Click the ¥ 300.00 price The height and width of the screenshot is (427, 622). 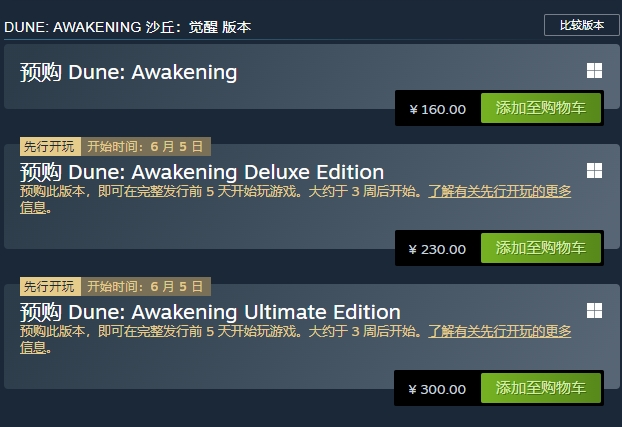(437, 389)
